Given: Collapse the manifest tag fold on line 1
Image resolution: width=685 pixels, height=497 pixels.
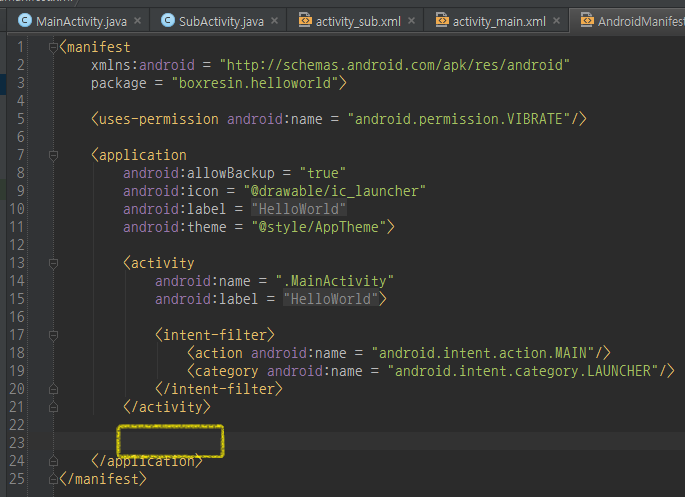Looking at the screenshot, I should click(x=53, y=47).
